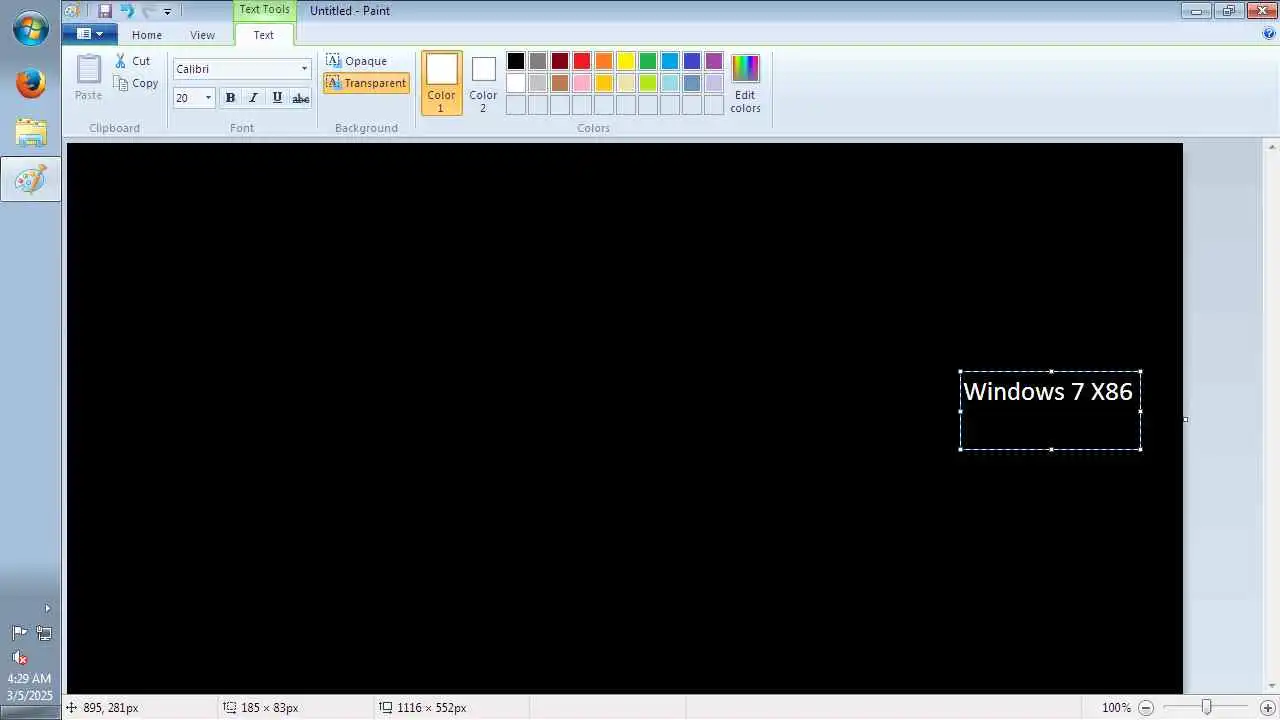1280x720 pixels.
Task: Select Color 1 foreground button
Action: coord(441,83)
